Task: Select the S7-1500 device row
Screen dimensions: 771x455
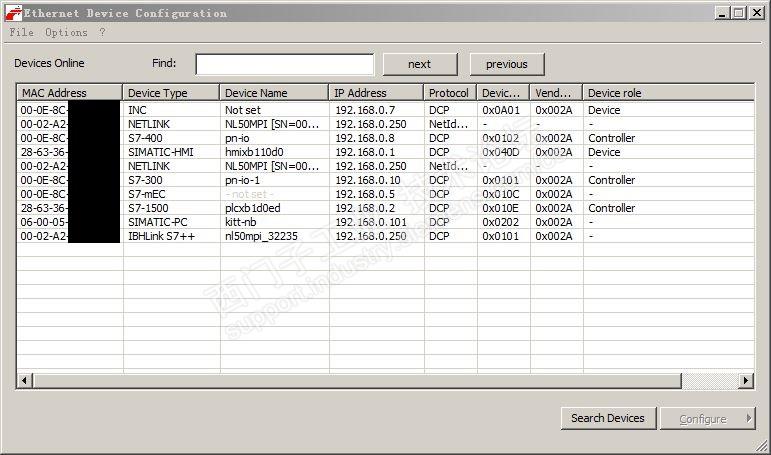Action: [x=386, y=208]
